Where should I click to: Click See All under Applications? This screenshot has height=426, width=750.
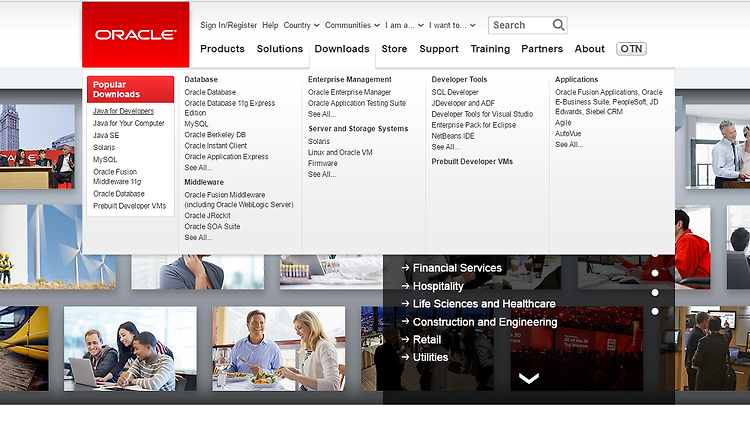[569, 145]
